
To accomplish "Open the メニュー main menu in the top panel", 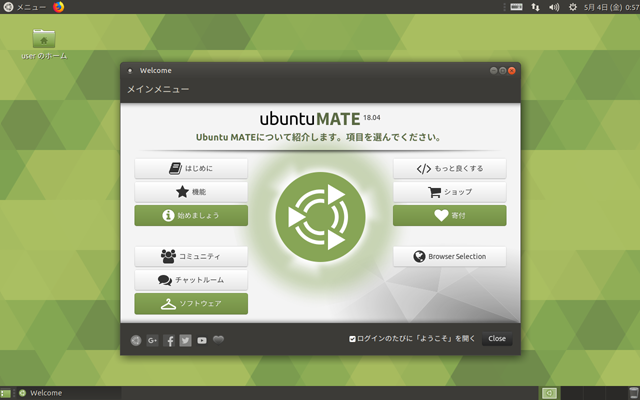I will coord(24,7).
